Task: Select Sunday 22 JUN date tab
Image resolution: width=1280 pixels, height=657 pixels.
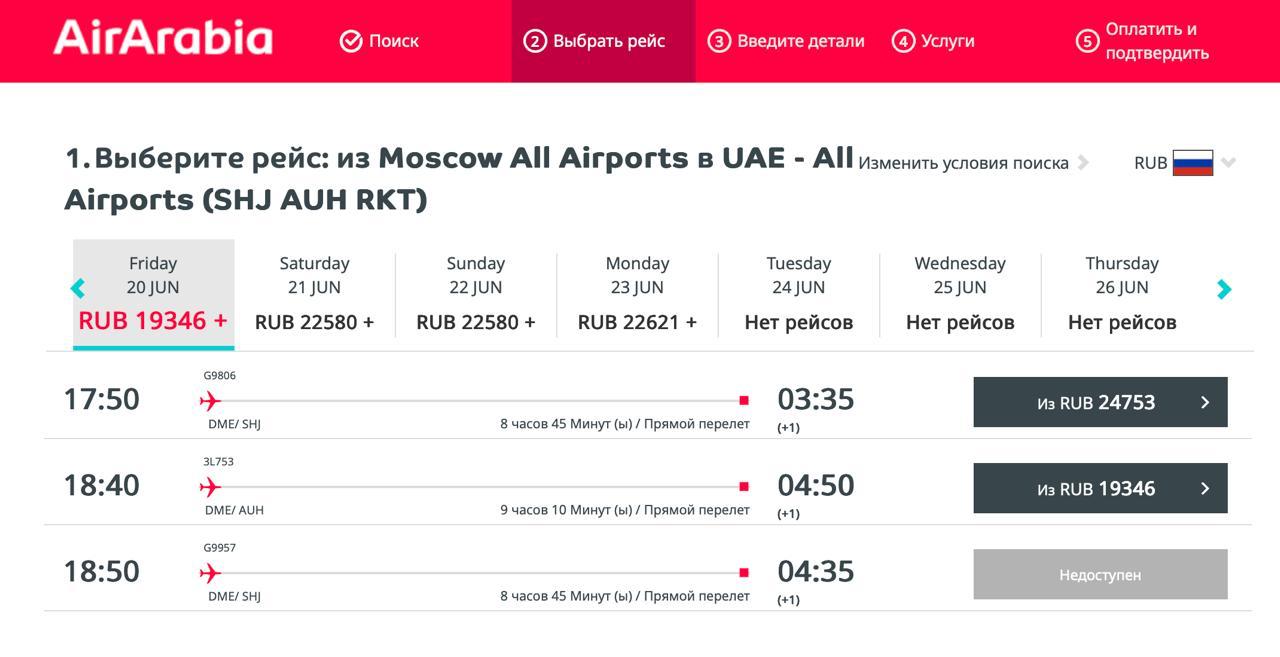Action: point(476,293)
